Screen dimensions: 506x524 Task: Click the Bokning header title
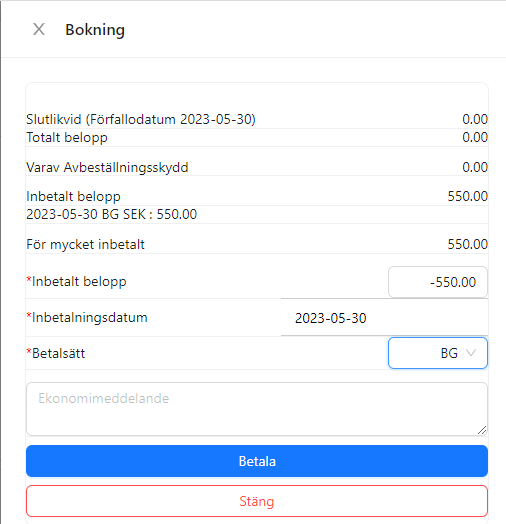pyautogui.click(x=95, y=30)
